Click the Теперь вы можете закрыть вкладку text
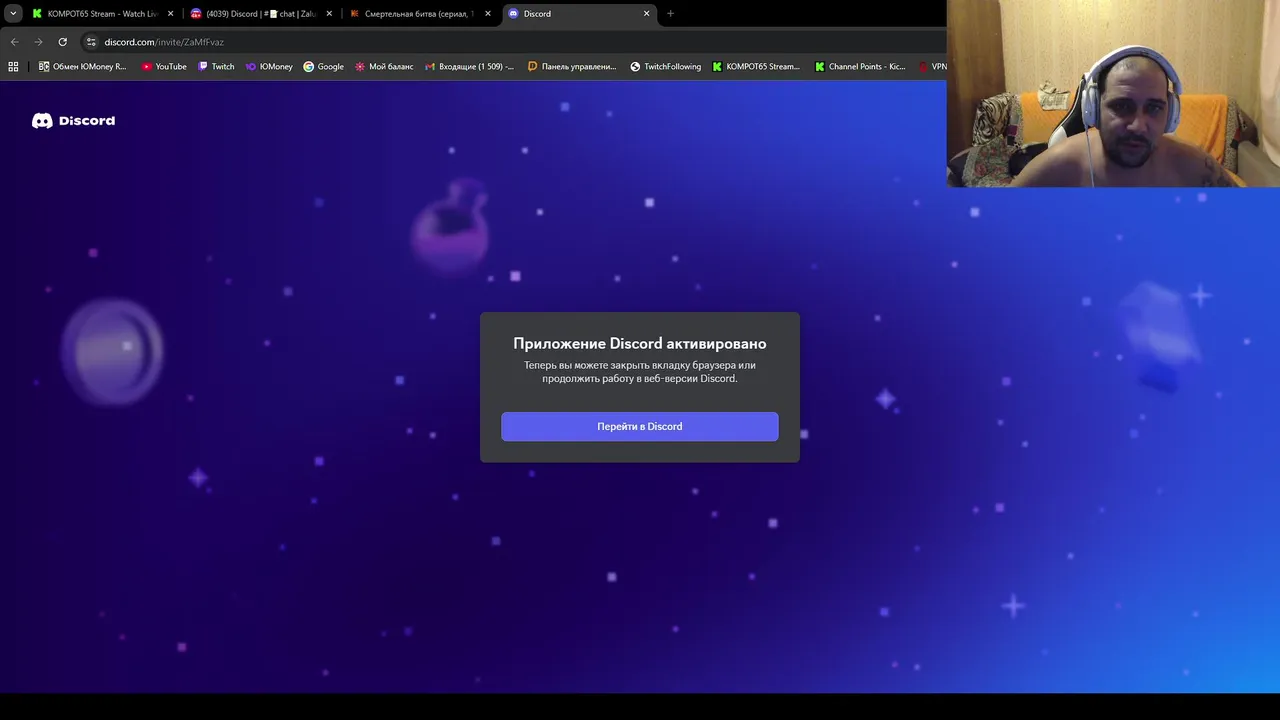1280x720 pixels. point(640,372)
